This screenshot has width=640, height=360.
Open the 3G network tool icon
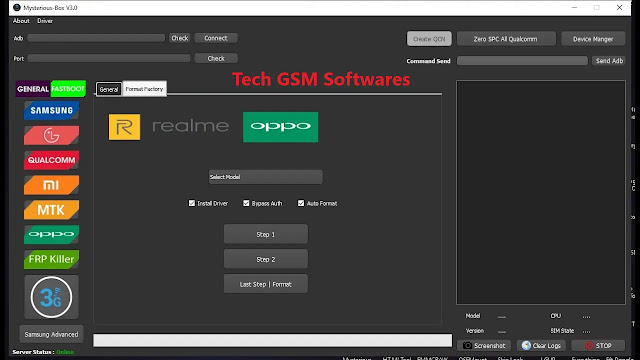[51, 297]
